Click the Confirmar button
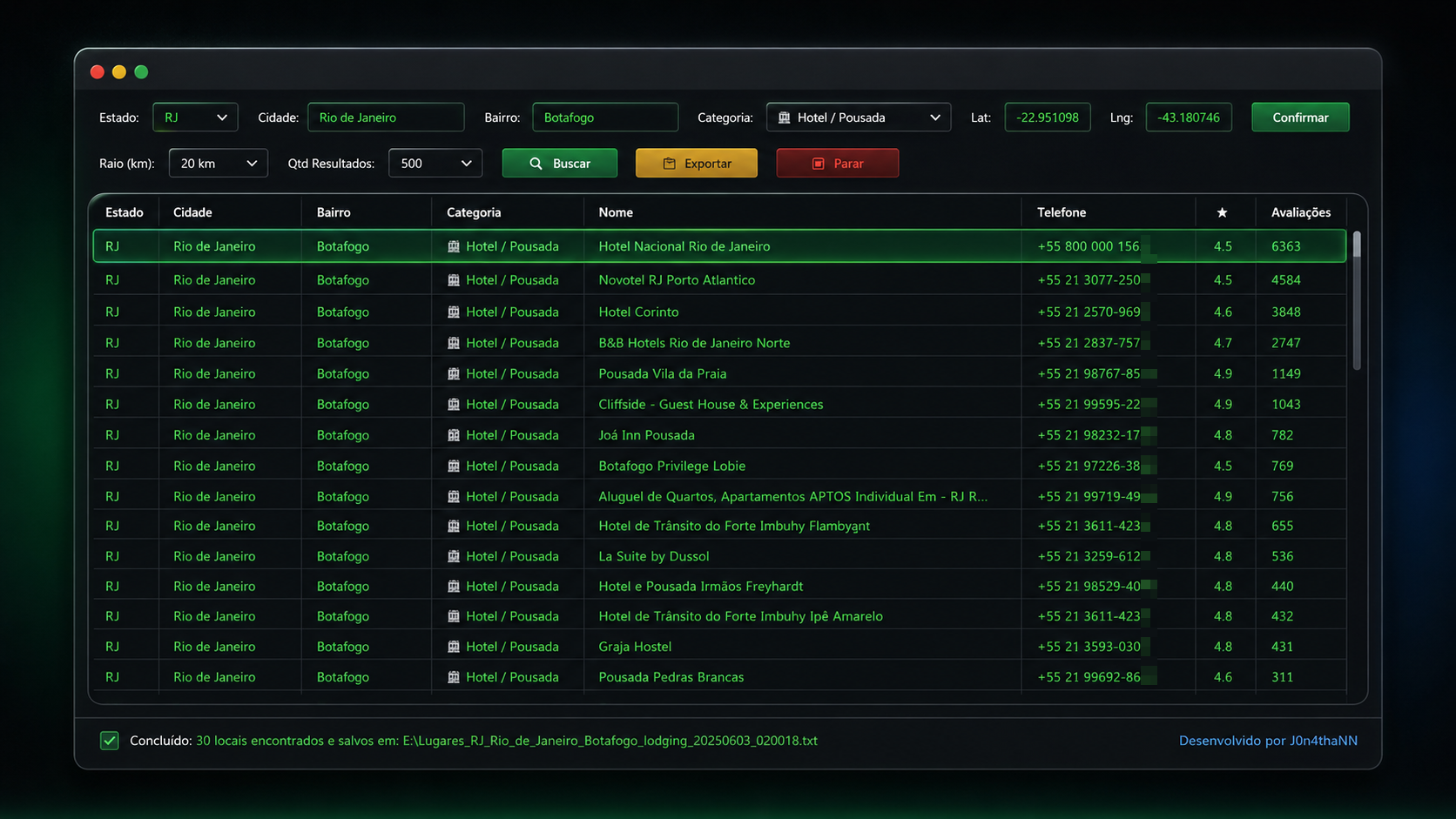The width and height of the screenshot is (1456, 819). pyautogui.click(x=1300, y=117)
